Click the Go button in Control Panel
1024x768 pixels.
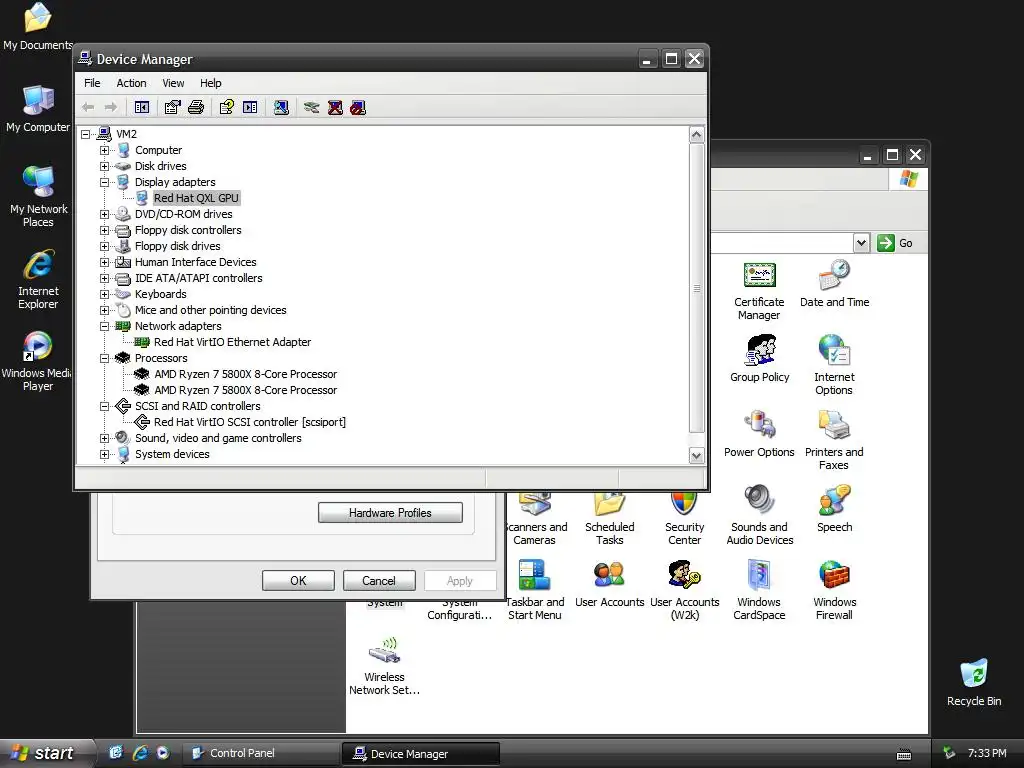tap(895, 243)
